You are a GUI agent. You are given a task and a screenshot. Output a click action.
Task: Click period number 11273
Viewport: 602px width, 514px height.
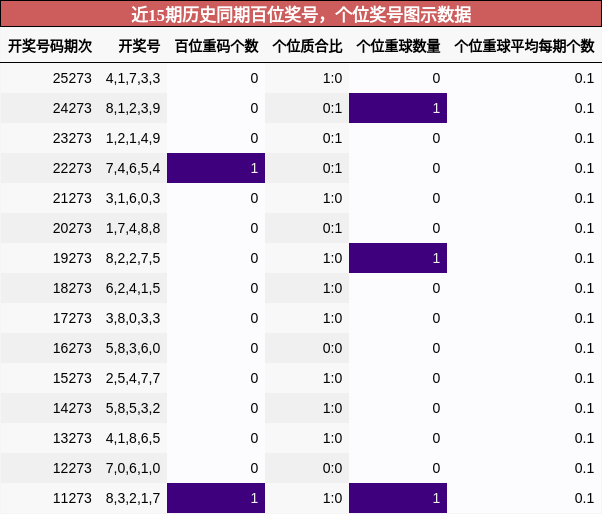[72, 498]
